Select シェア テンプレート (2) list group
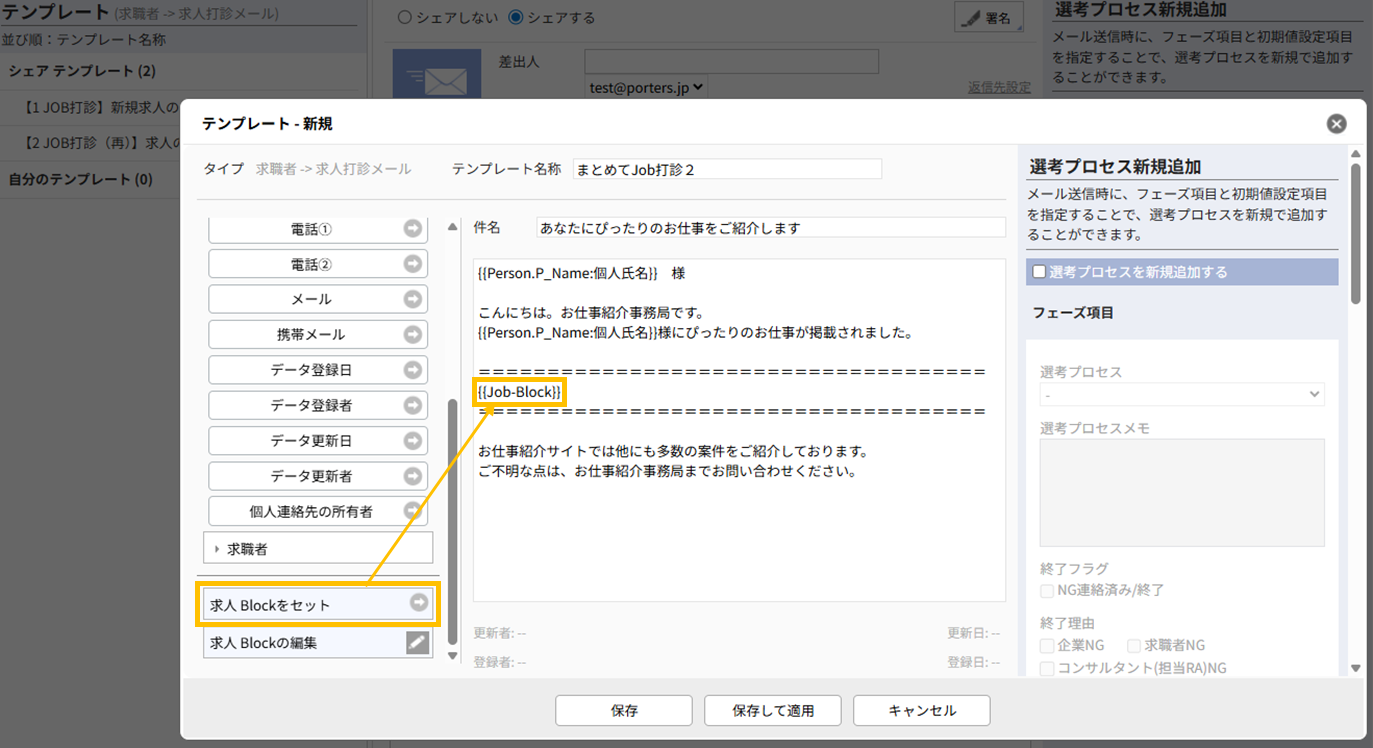Viewport: 1373px width, 748px height. 82,72
